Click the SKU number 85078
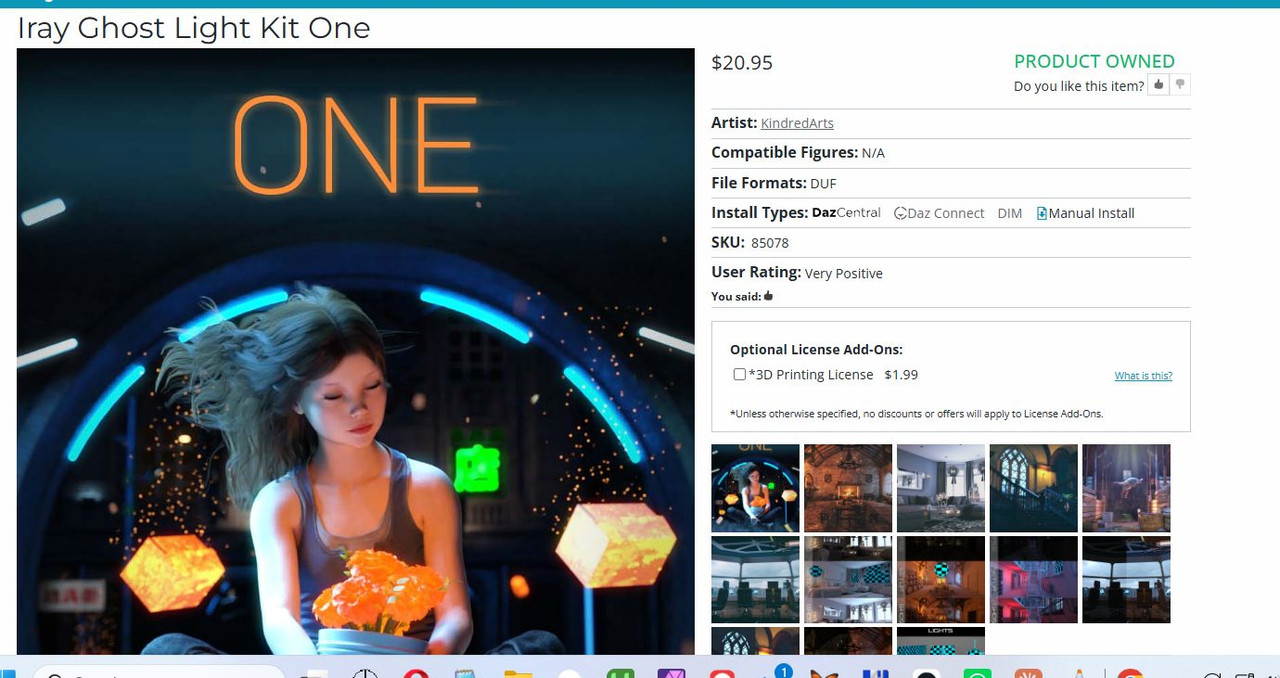Screen dimensions: 1280x678 point(770,243)
